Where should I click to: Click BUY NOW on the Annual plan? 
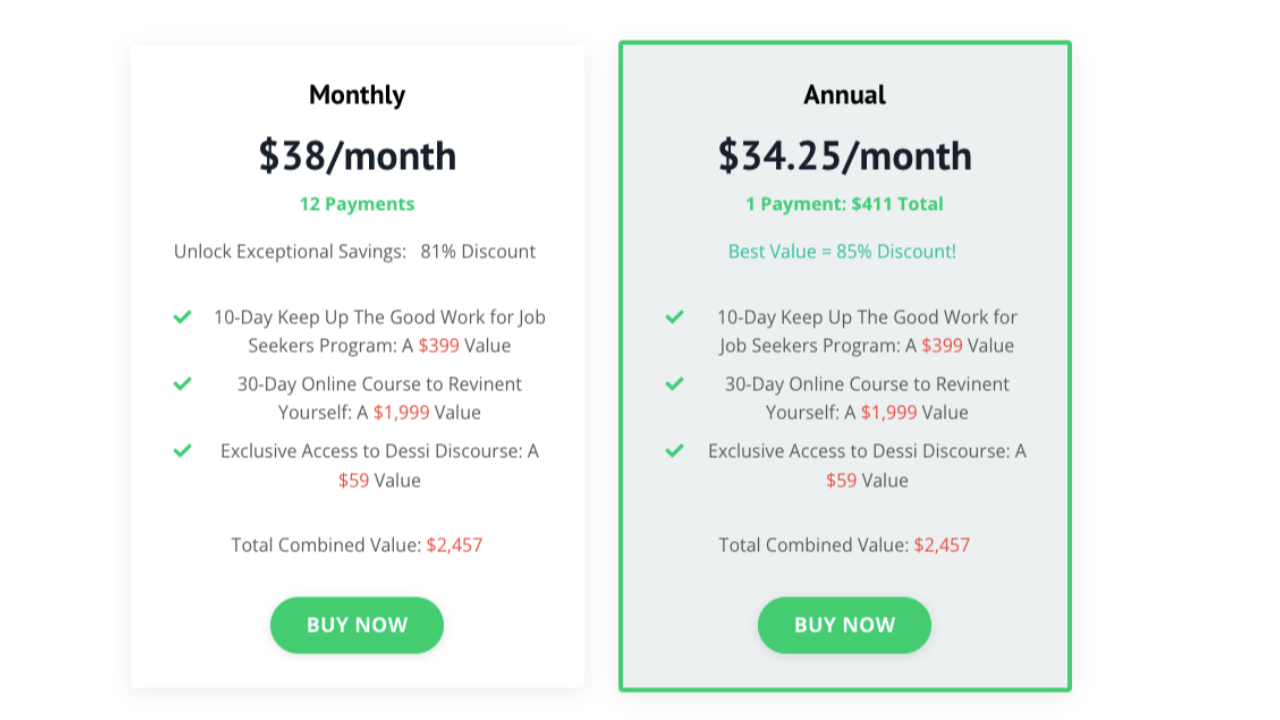[844, 625]
